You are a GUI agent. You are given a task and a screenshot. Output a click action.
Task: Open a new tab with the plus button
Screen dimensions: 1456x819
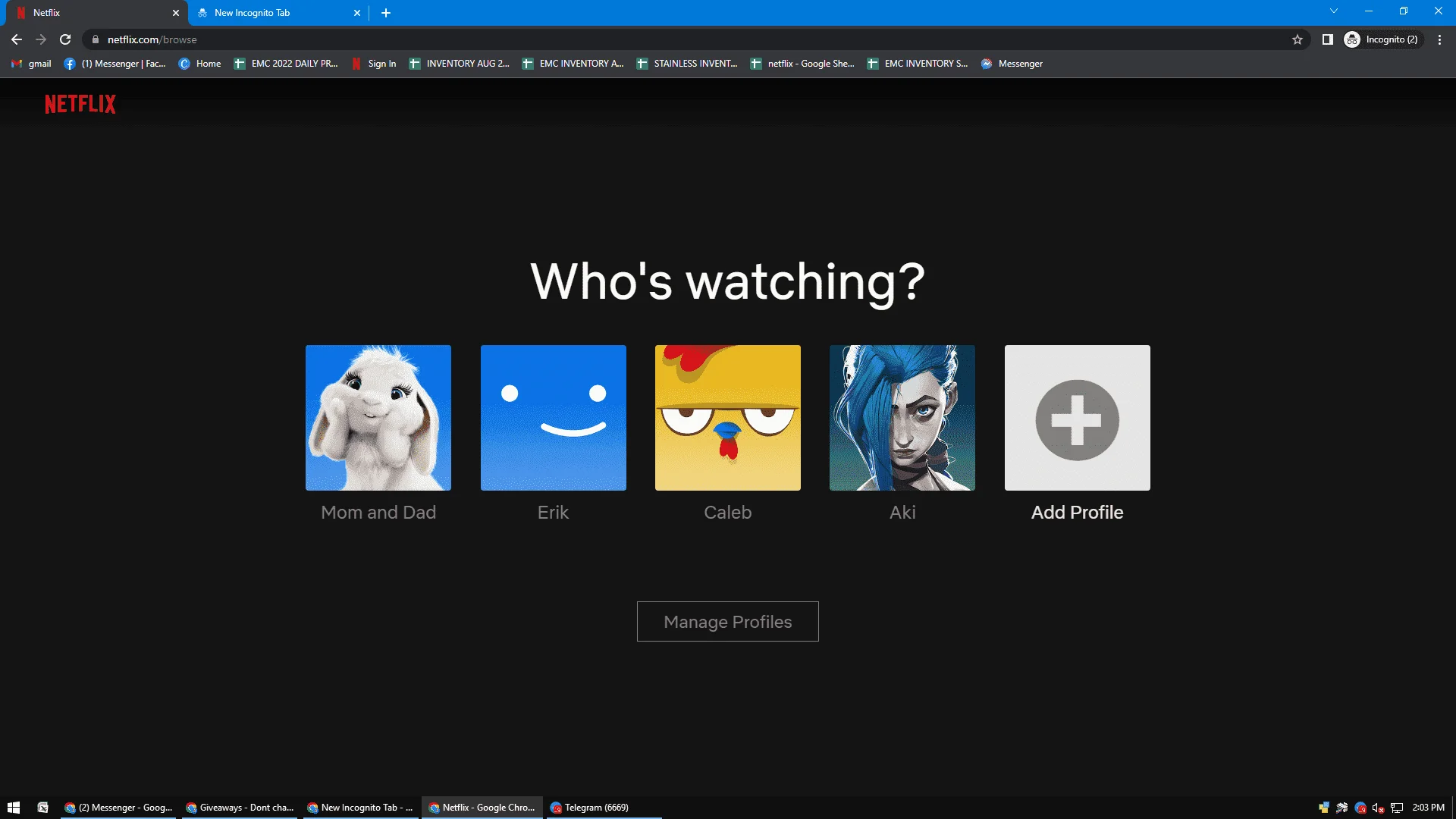(x=386, y=13)
